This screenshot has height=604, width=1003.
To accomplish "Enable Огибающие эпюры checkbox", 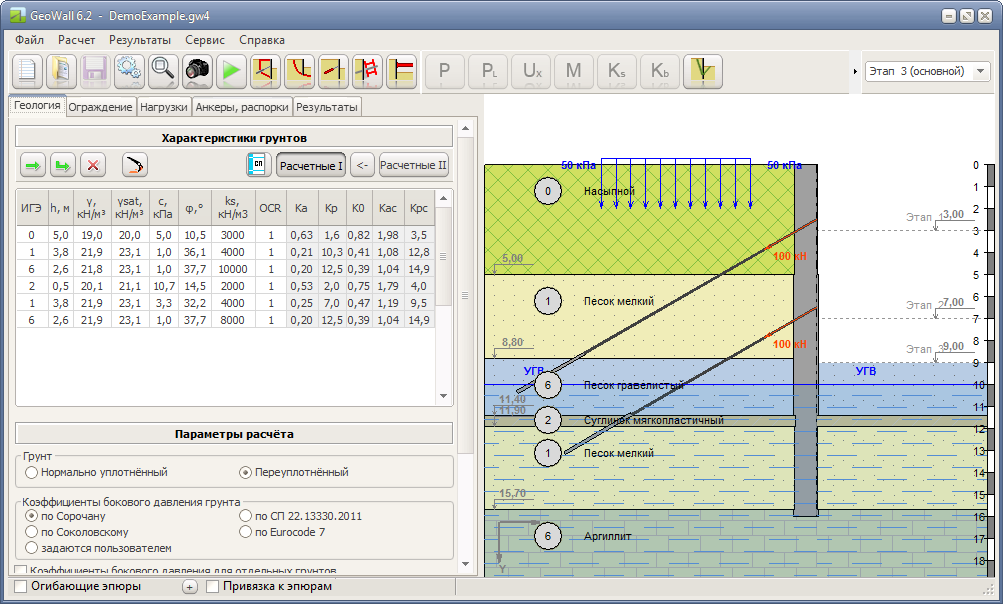I will 20,586.
